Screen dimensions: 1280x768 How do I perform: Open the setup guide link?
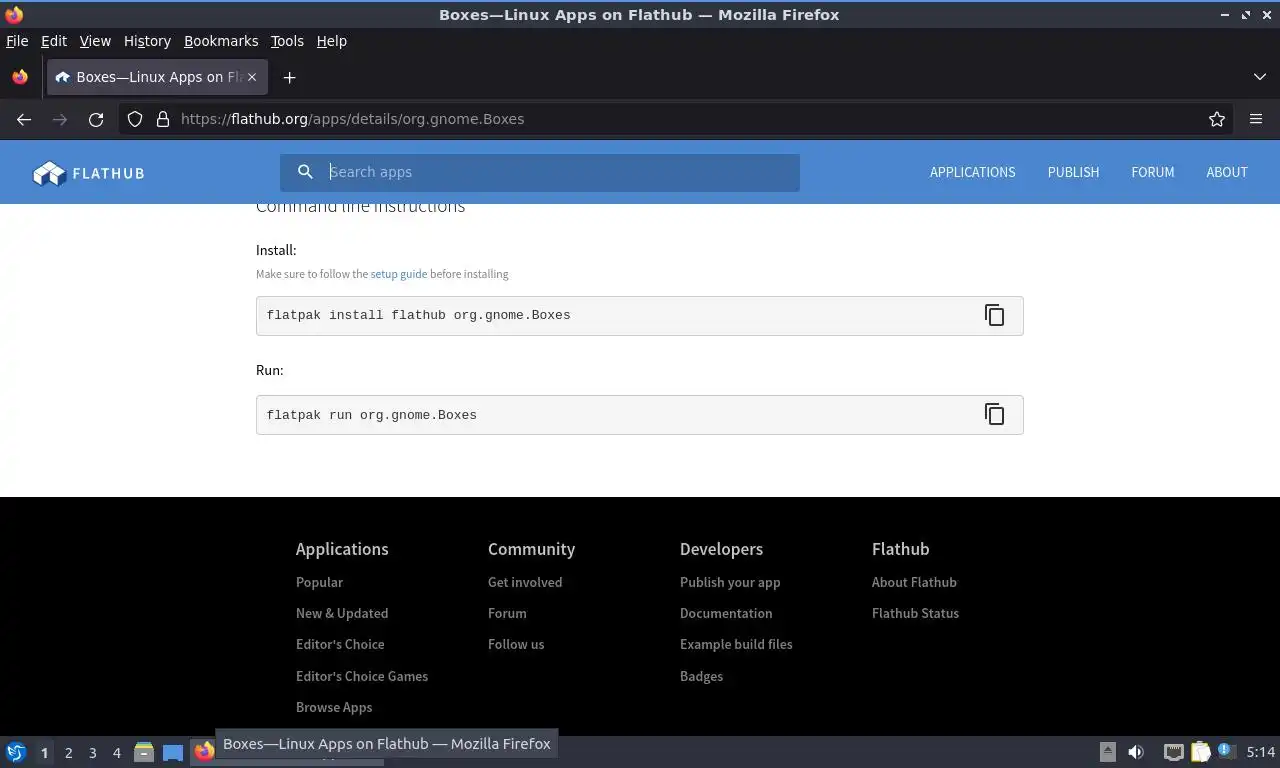click(x=399, y=274)
